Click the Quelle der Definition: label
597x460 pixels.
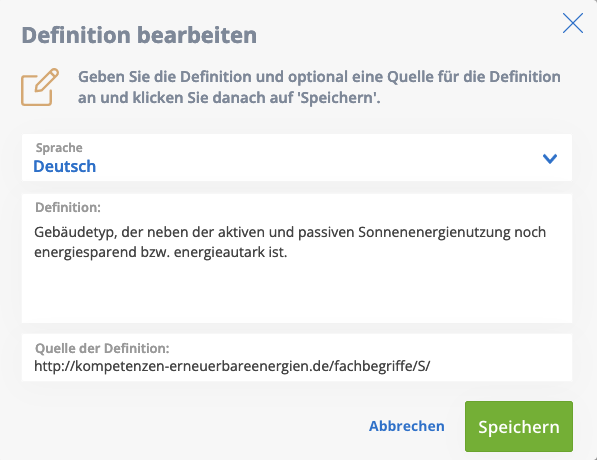[102, 348]
